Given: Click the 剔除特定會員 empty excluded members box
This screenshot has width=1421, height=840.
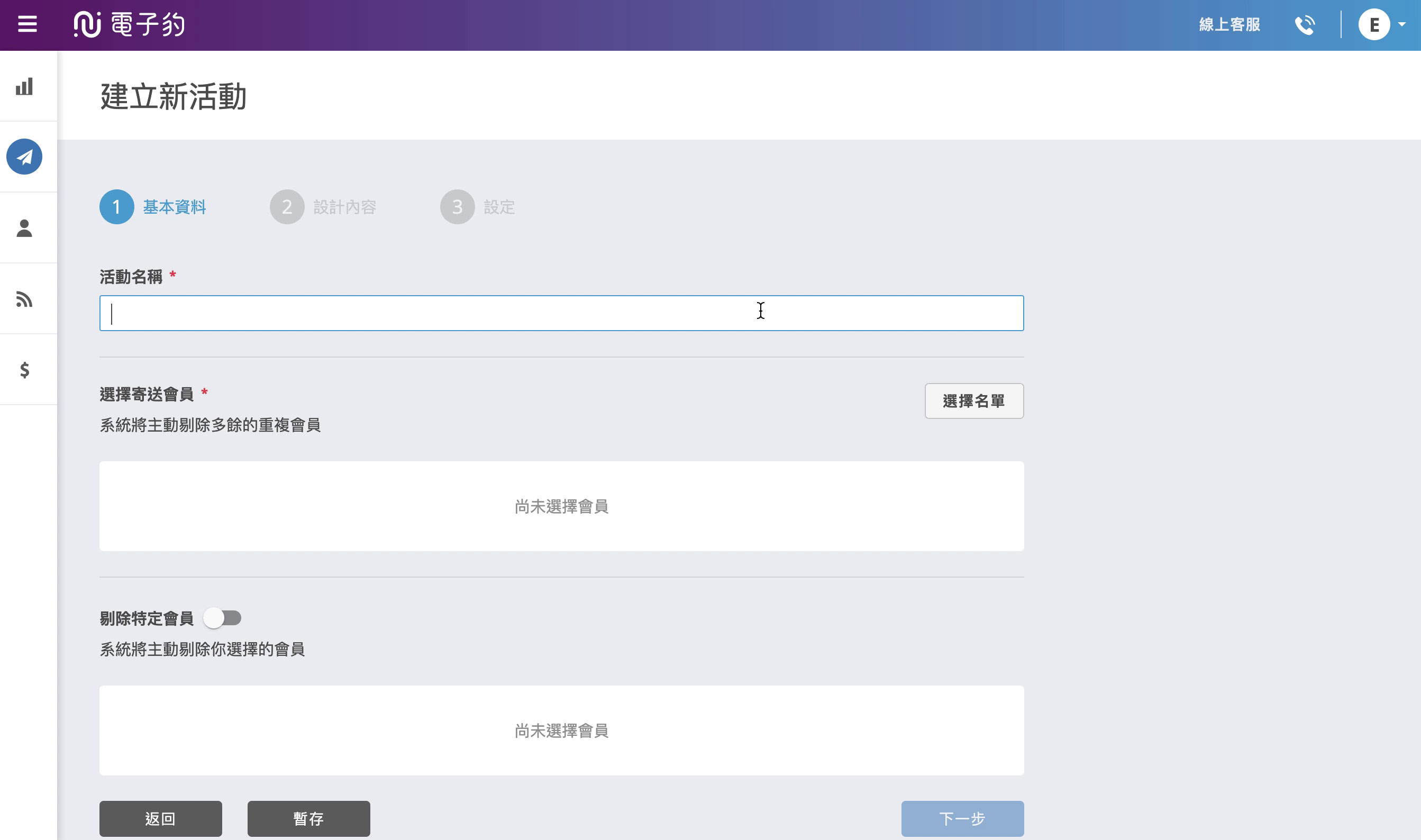Looking at the screenshot, I should click(562, 731).
